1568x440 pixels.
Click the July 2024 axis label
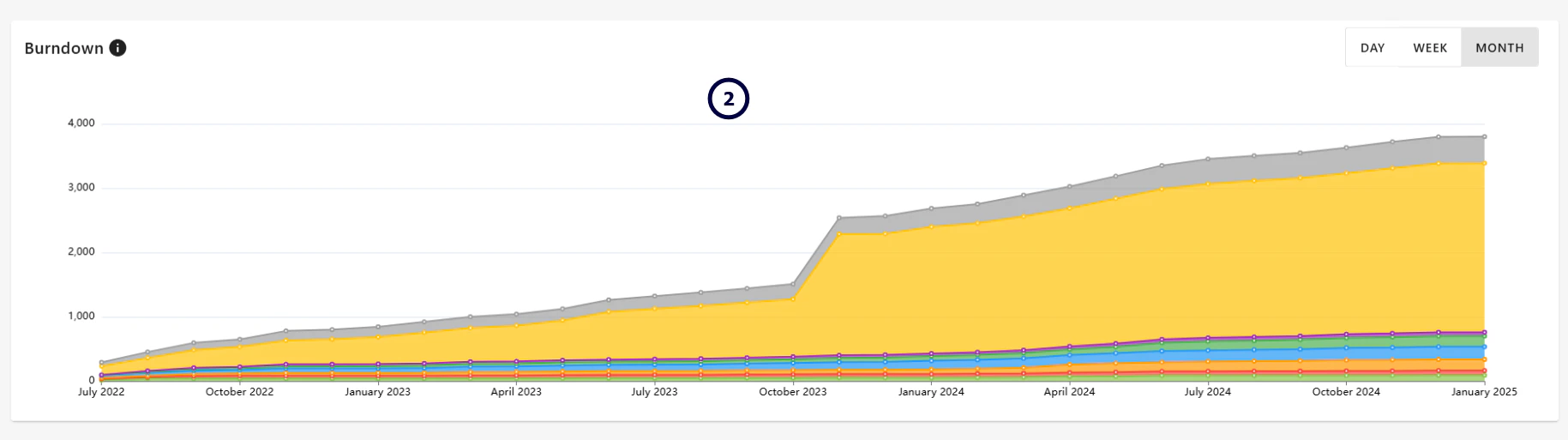(x=1208, y=392)
